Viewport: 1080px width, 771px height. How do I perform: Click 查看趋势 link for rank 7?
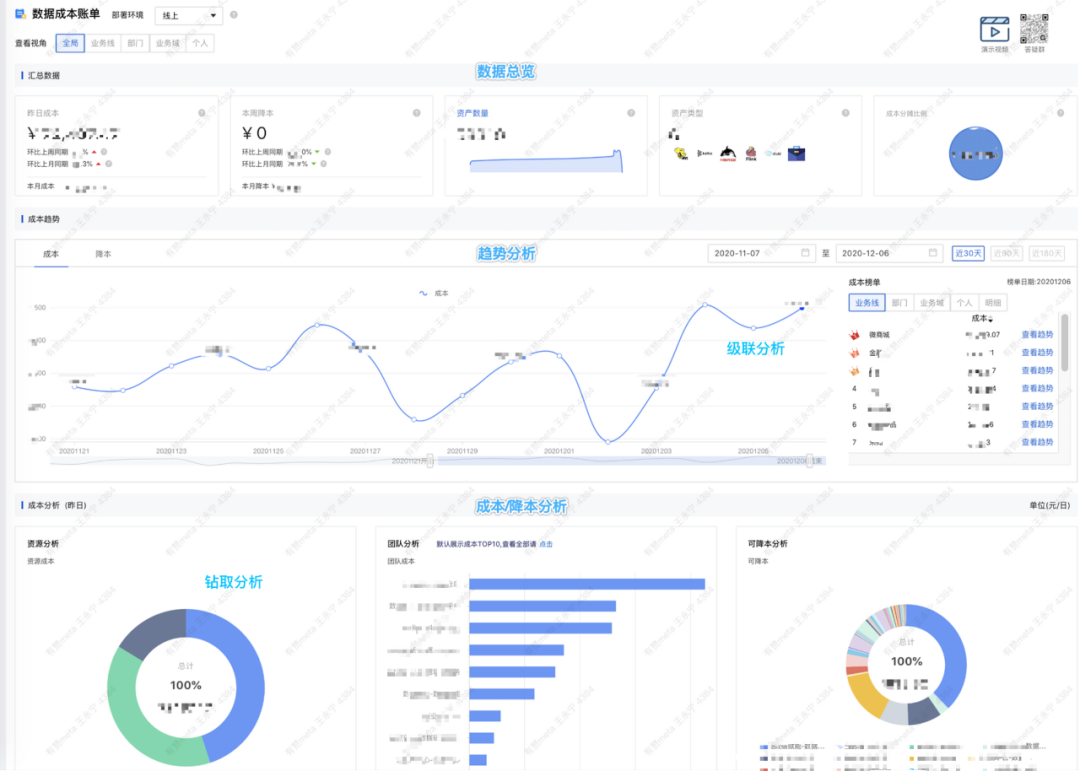1037,442
